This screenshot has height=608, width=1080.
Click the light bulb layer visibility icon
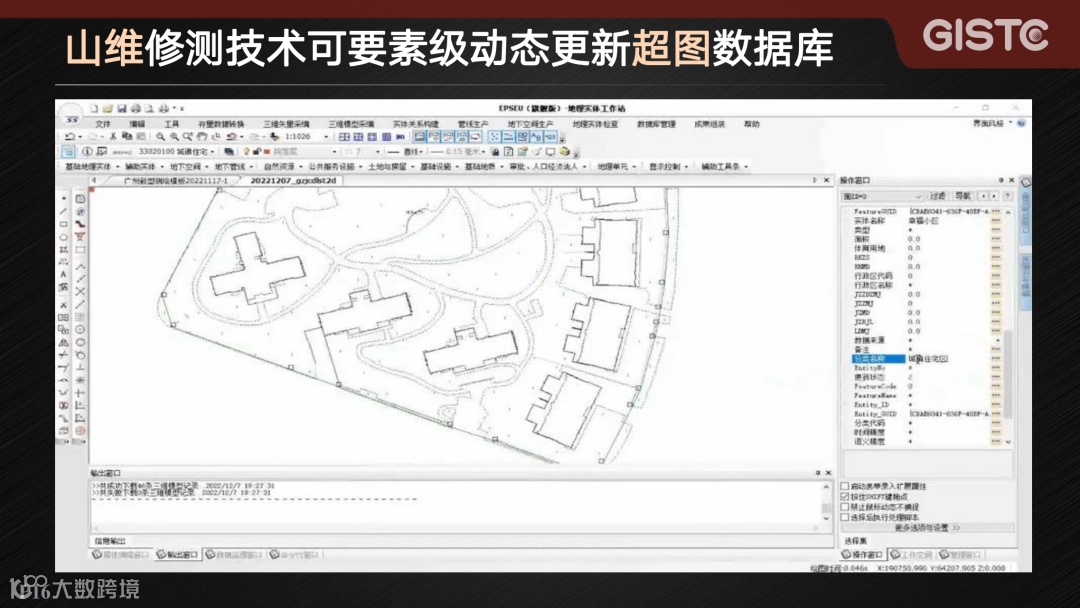(x=247, y=151)
